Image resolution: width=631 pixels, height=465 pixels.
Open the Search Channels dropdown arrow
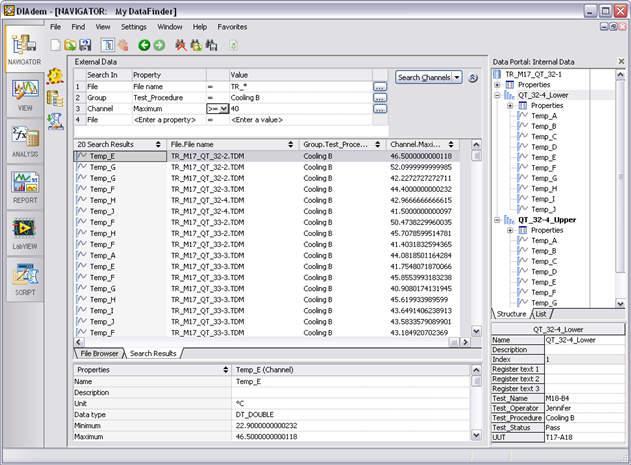pos(456,77)
